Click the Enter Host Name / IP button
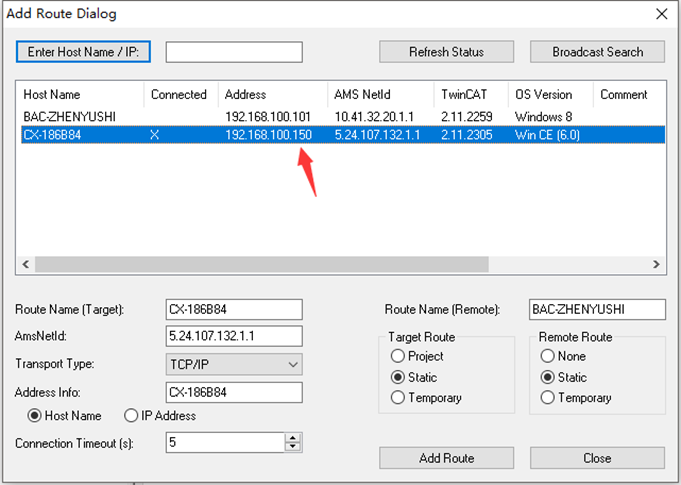 click(x=83, y=52)
